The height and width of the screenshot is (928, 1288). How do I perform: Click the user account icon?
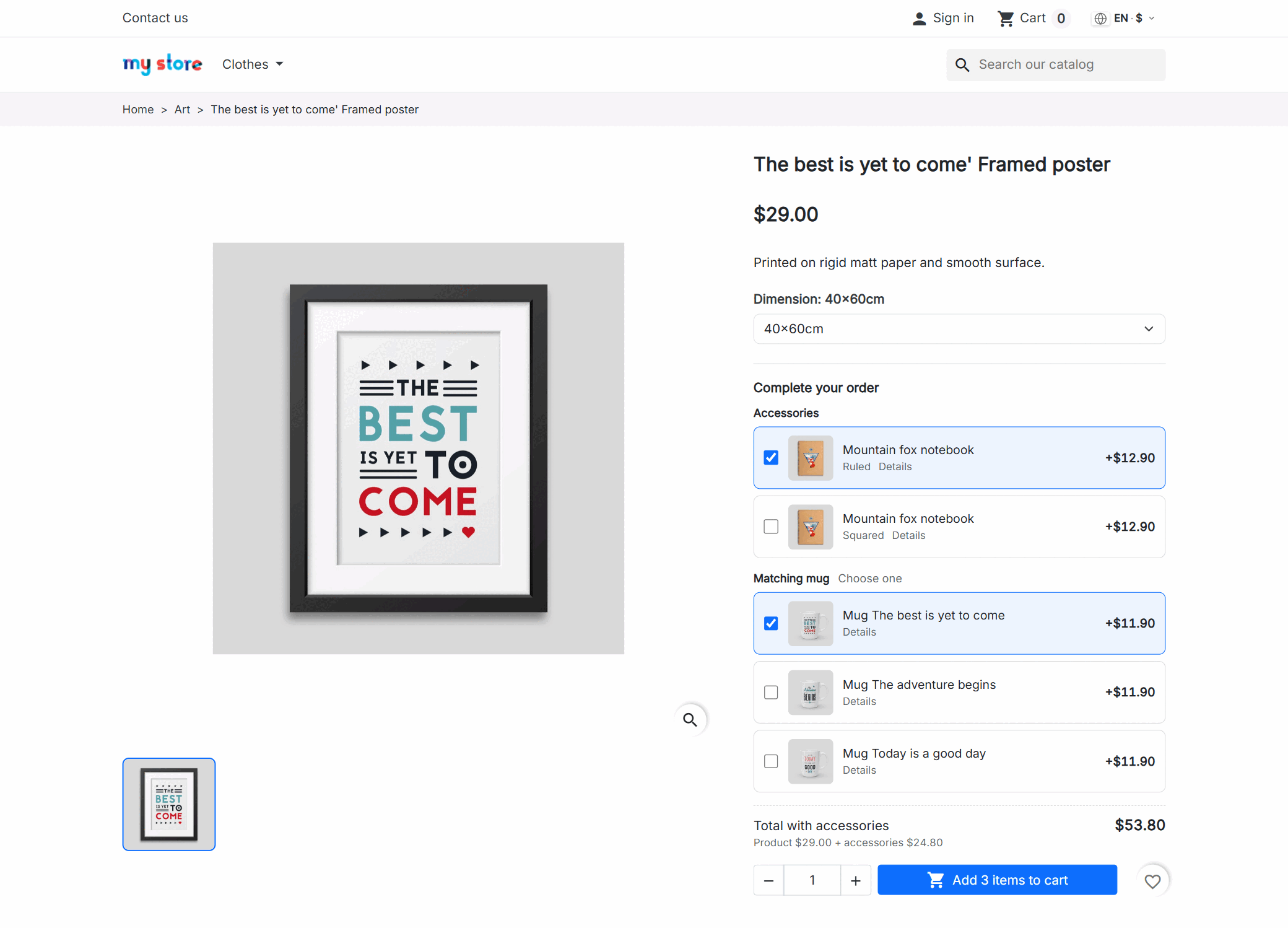(x=919, y=19)
